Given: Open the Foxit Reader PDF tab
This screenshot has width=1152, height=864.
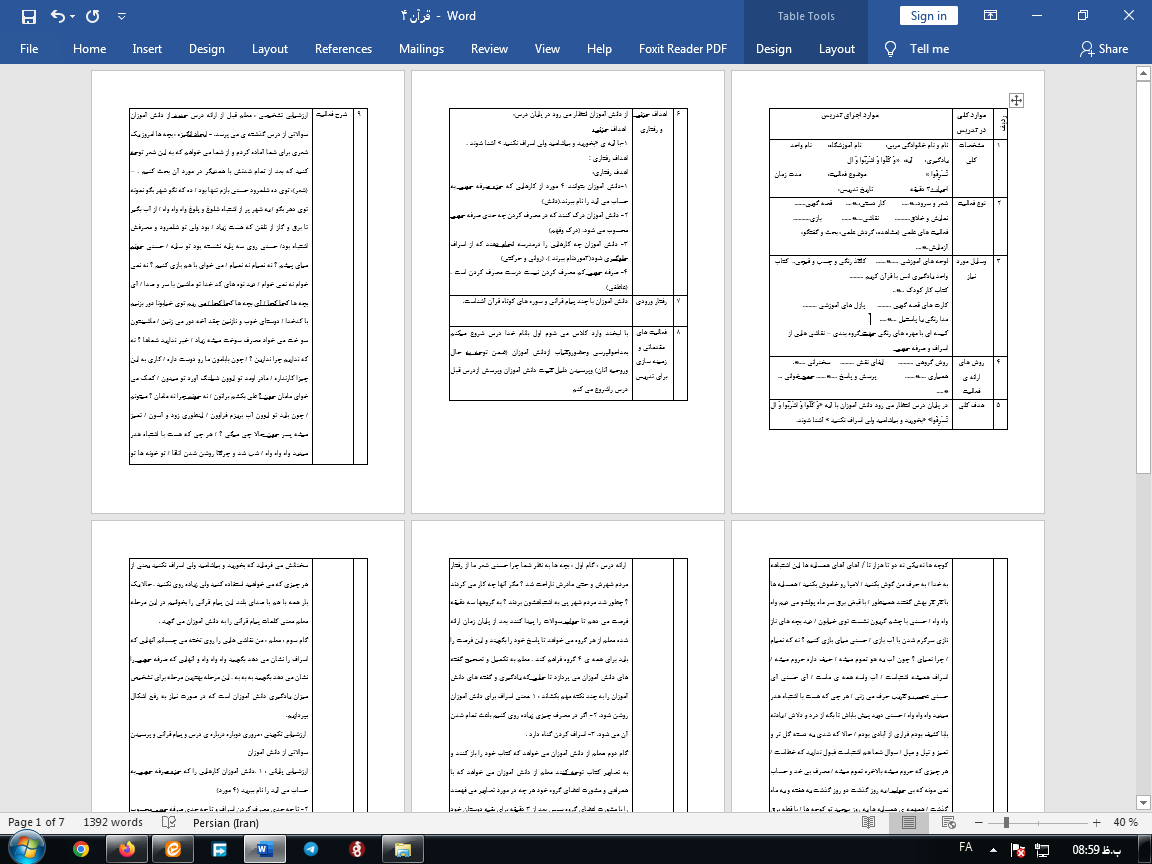Looking at the screenshot, I should coord(683,48).
